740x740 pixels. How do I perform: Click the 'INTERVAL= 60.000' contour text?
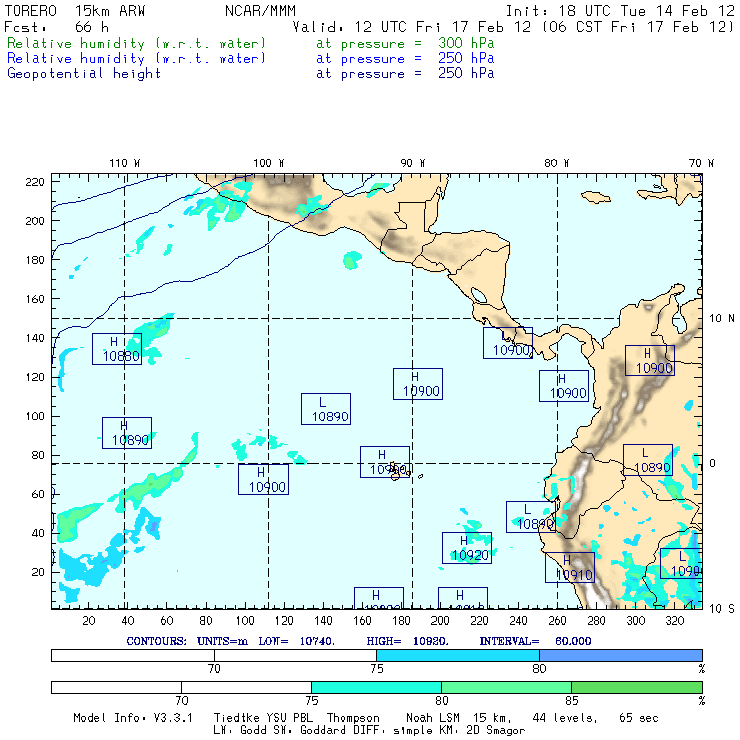pos(535,641)
